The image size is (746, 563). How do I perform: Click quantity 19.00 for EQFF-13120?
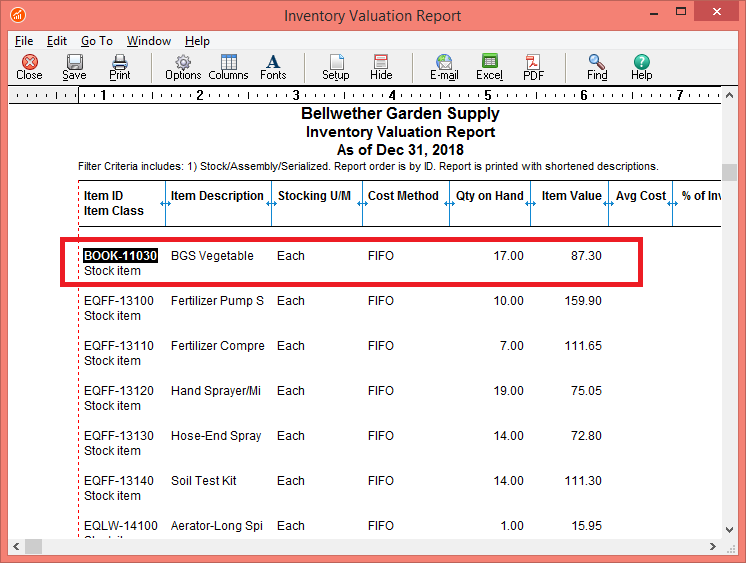pyautogui.click(x=508, y=391)
